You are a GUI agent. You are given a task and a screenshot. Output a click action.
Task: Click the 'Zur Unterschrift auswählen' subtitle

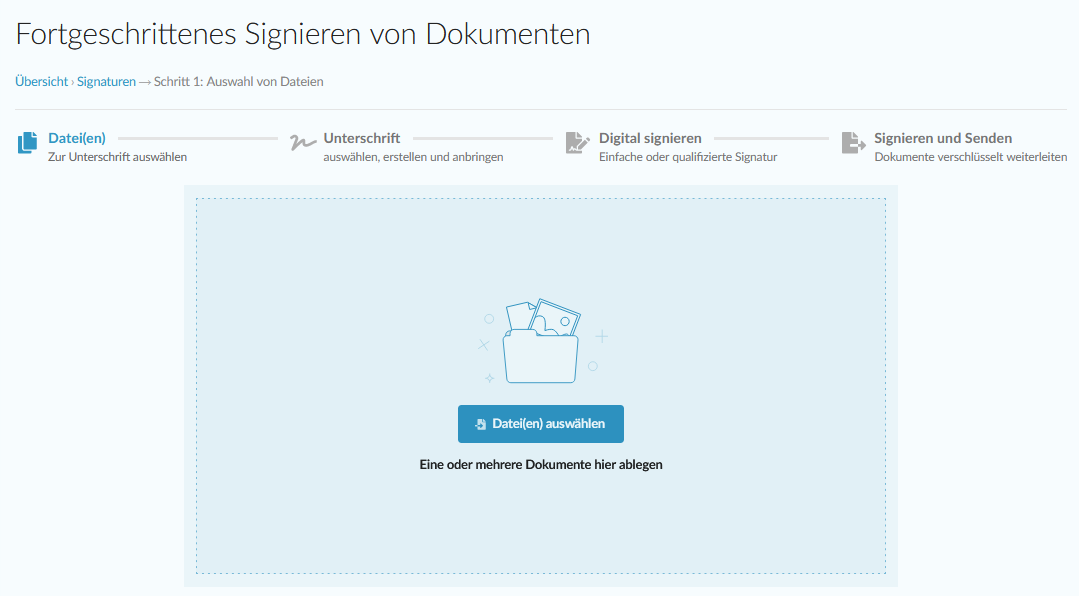click(117, 157)
